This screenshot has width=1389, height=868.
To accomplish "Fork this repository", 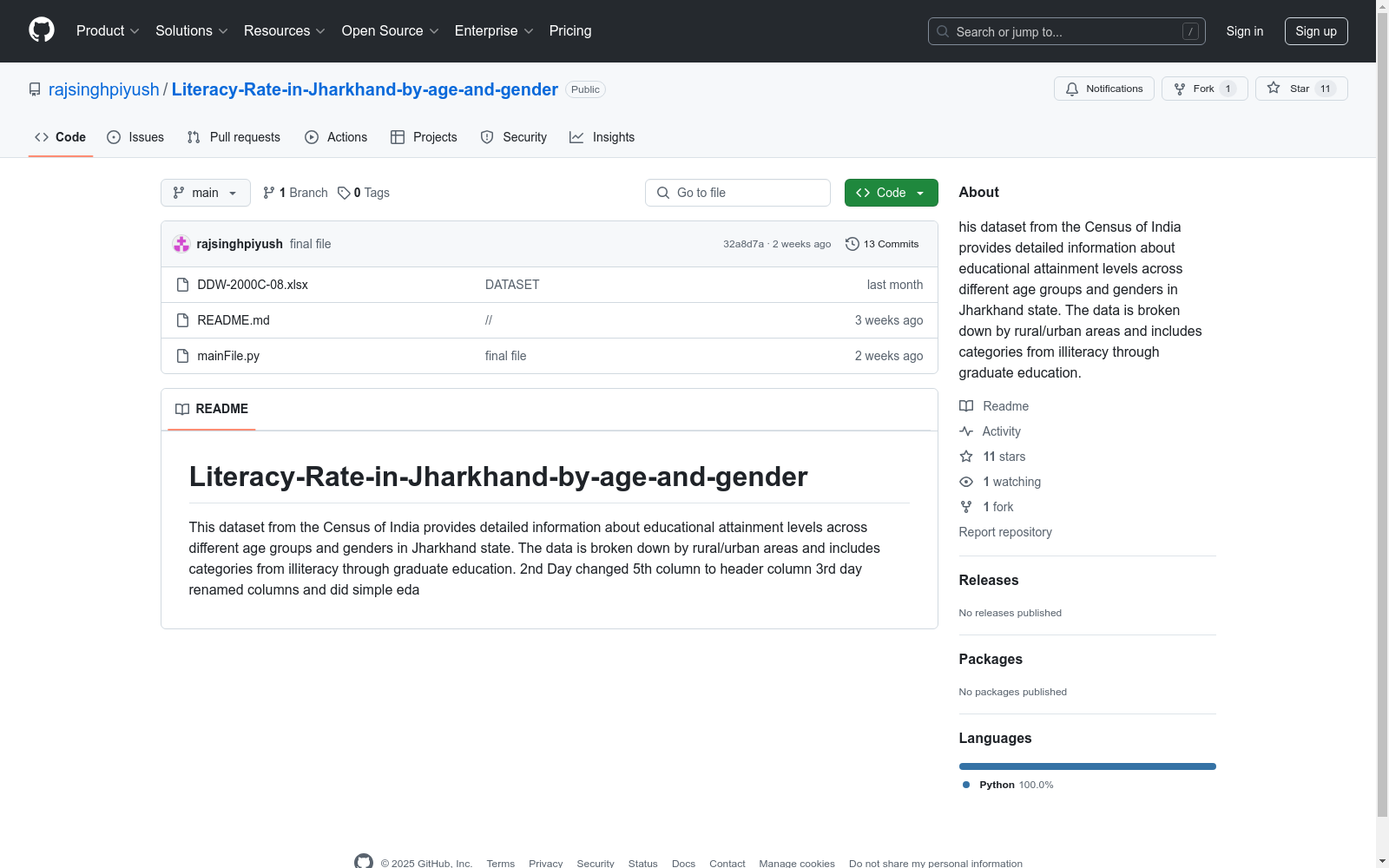I will [1204, 89].
